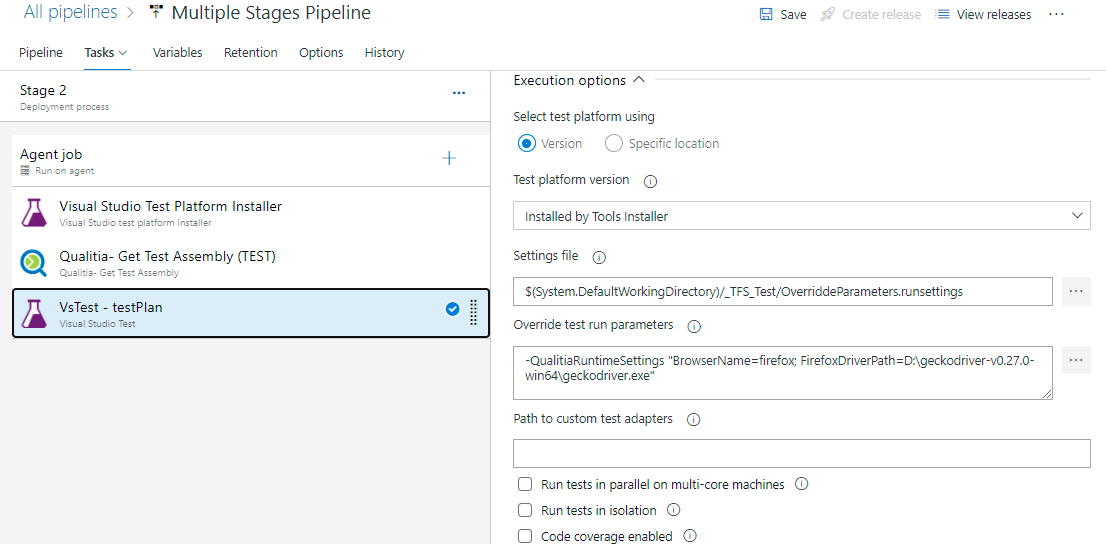Browse for Settings file with ellipsis button

(1076, 291)
